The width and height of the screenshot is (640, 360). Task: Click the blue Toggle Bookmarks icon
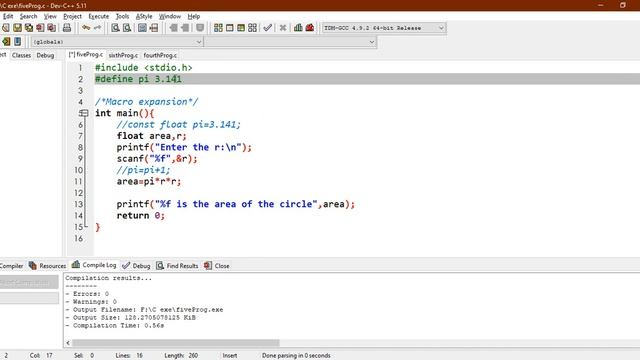18,42
